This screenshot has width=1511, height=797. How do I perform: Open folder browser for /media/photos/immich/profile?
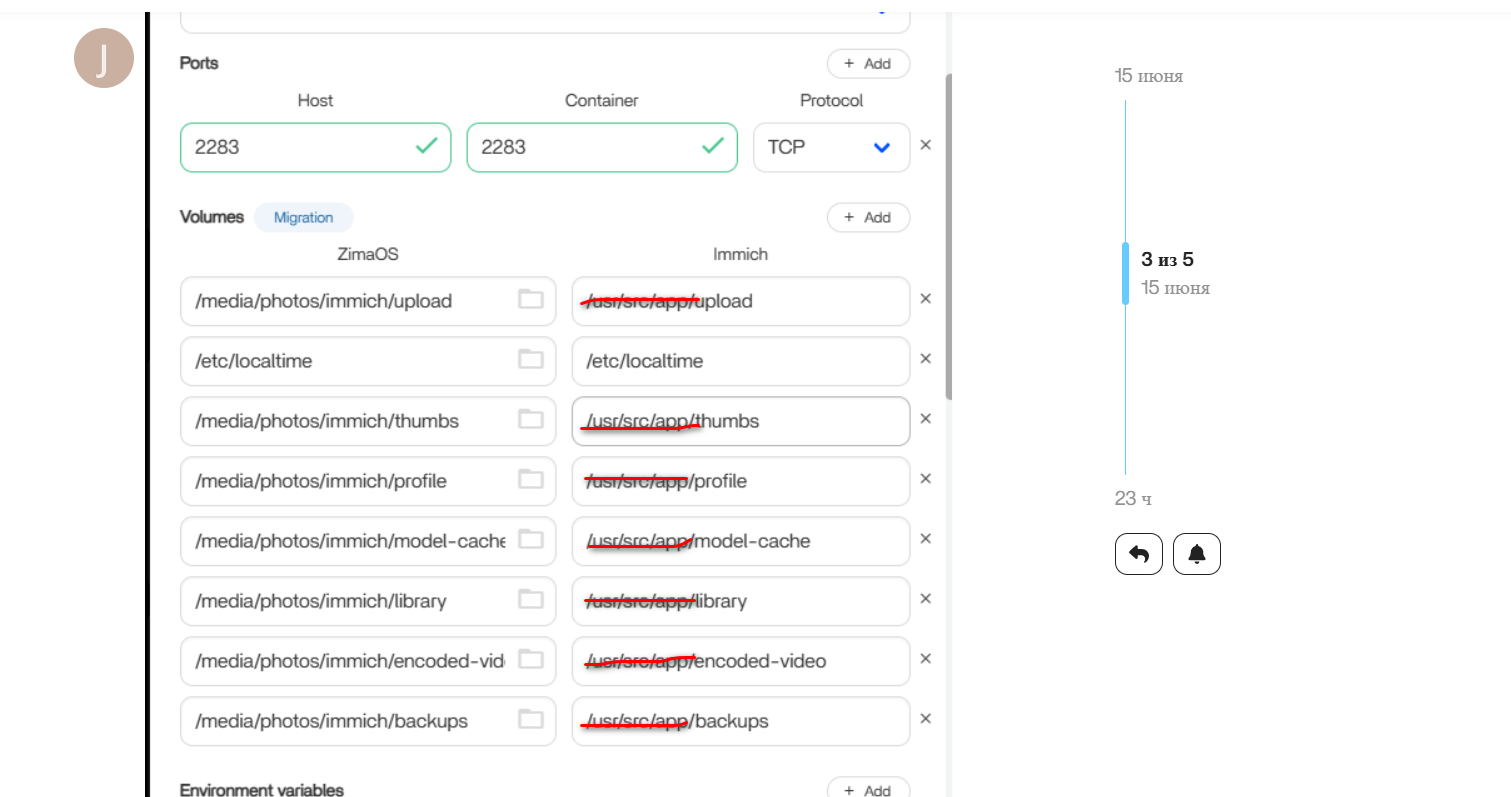530,479
